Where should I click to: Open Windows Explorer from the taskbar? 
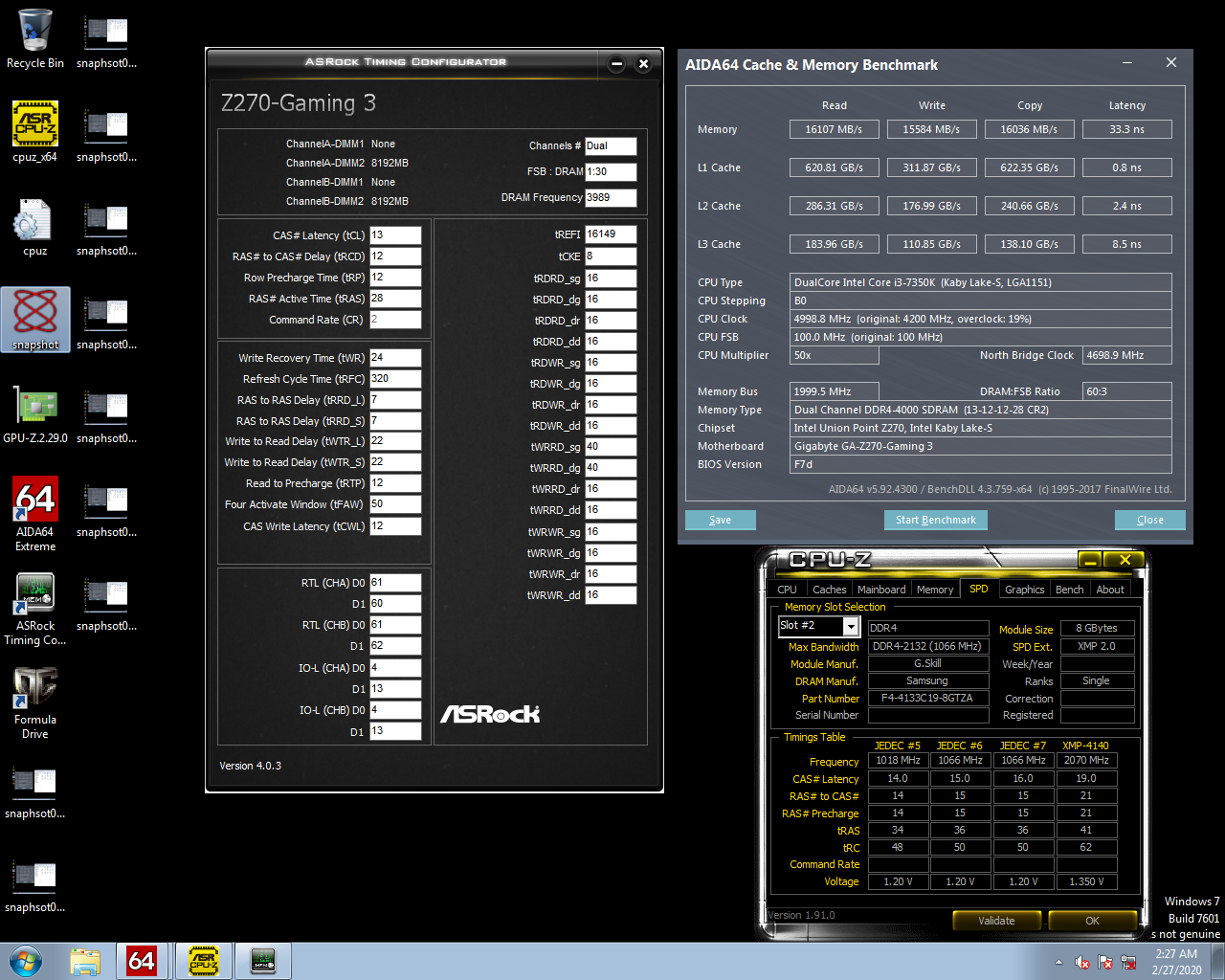click(85, 961)
